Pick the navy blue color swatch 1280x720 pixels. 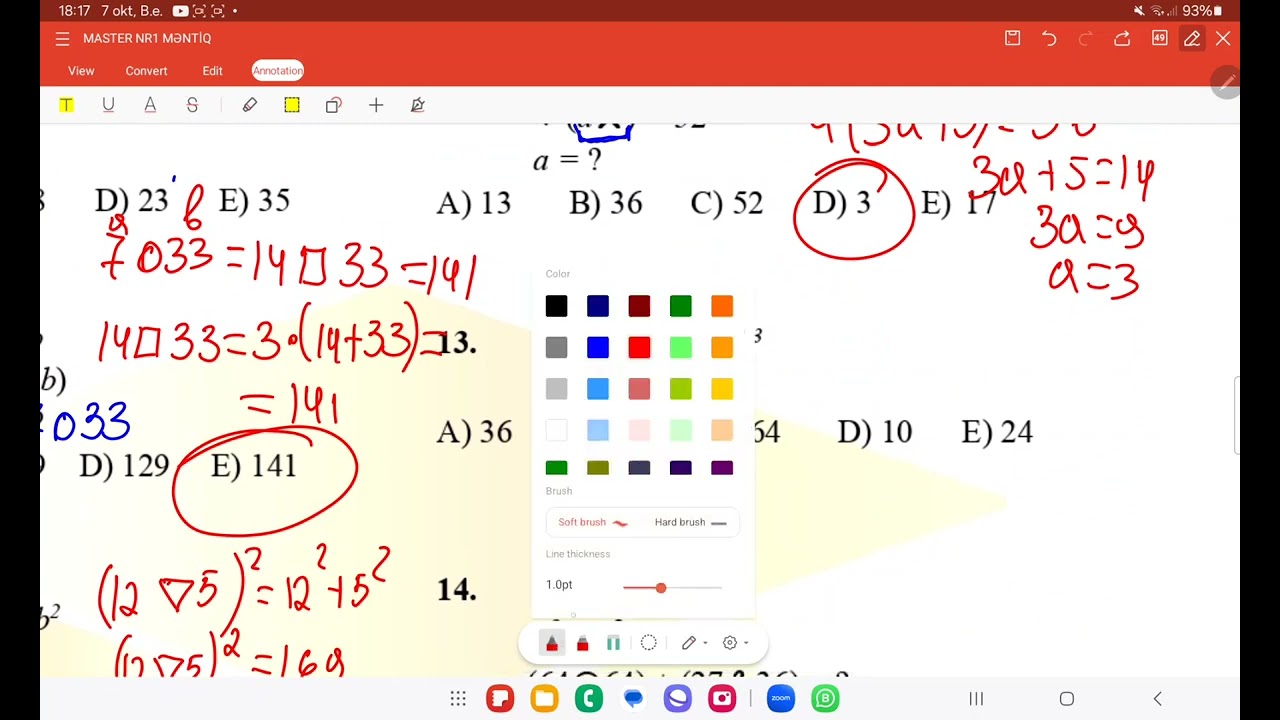tap(598, 306)
